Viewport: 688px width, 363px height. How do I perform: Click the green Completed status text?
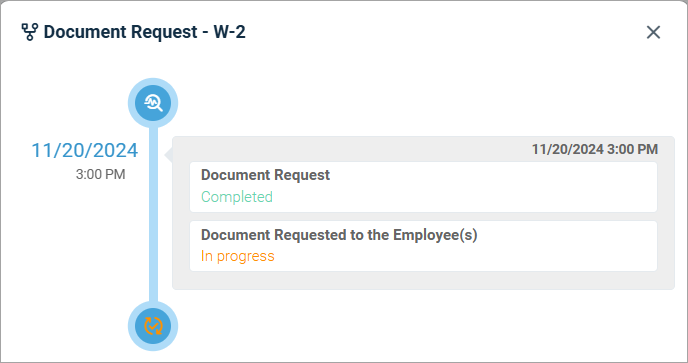[x=237, y=197]
